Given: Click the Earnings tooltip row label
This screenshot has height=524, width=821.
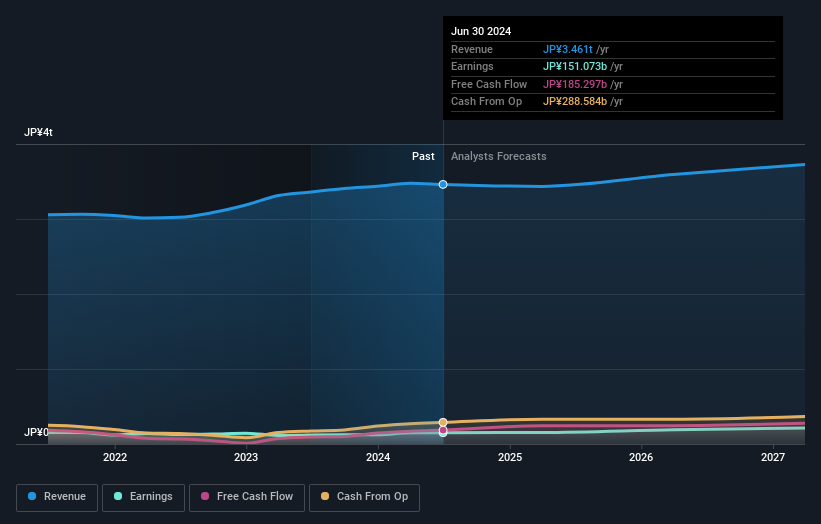Looking at the screenshot, I should tap(472, 66).
